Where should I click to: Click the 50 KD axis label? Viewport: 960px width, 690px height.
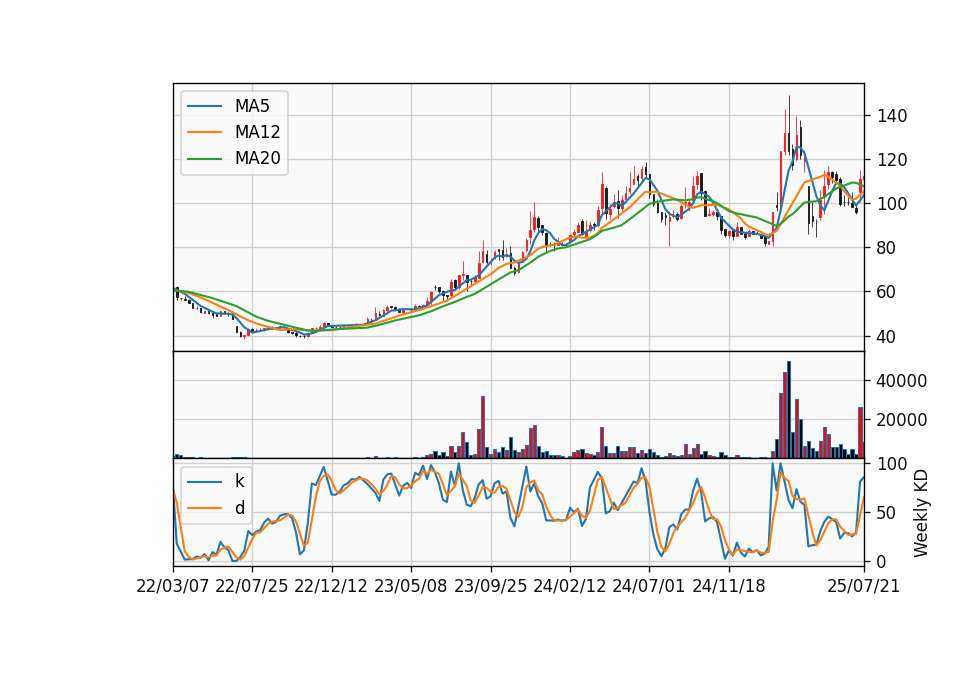point(887,513)
